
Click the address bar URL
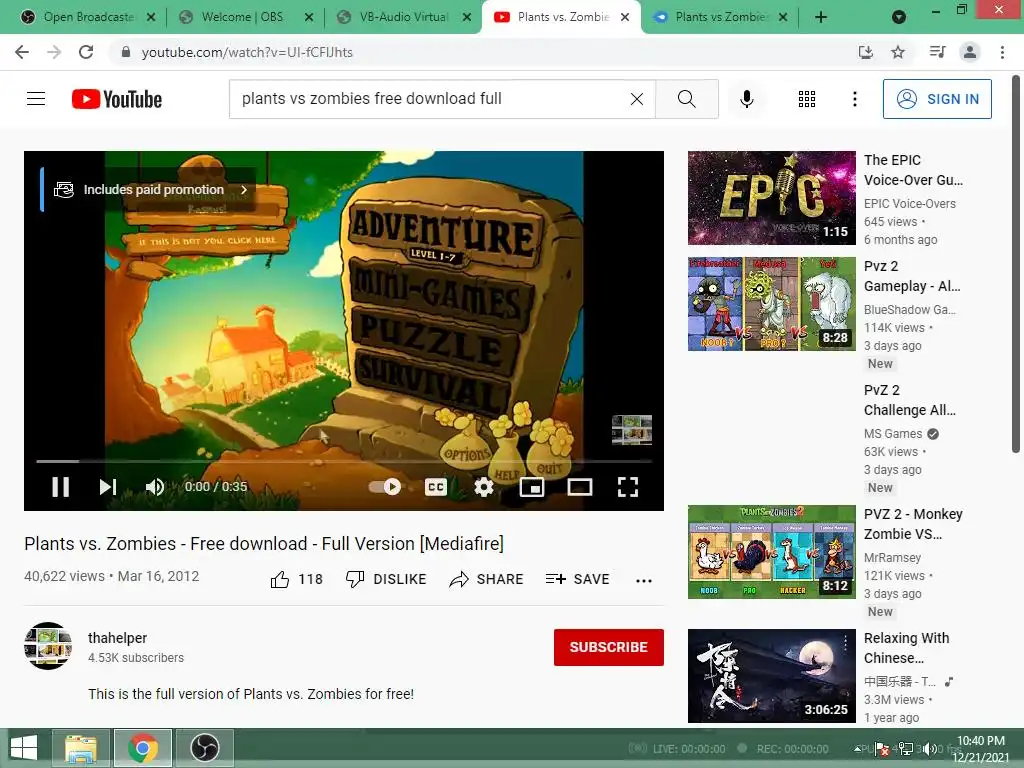[247, 52]
